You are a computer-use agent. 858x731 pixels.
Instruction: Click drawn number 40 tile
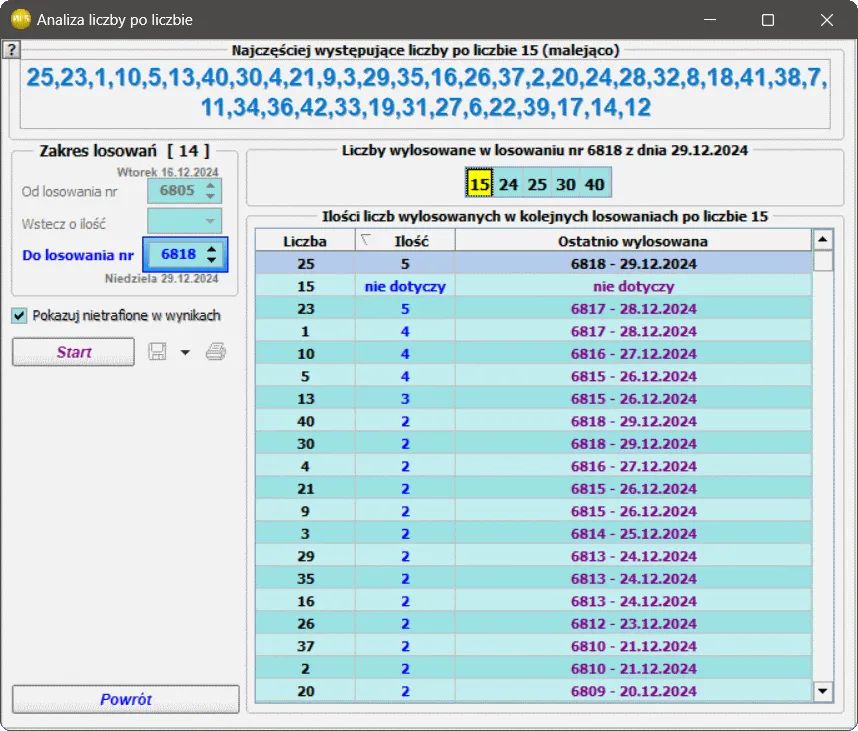pyautogui.click(x=594, y=184)
